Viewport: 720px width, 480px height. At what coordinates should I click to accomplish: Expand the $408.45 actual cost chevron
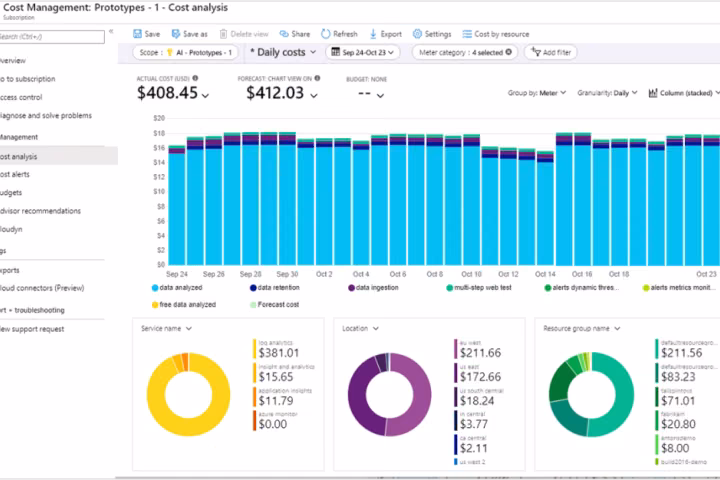click(x=205, y=96)
